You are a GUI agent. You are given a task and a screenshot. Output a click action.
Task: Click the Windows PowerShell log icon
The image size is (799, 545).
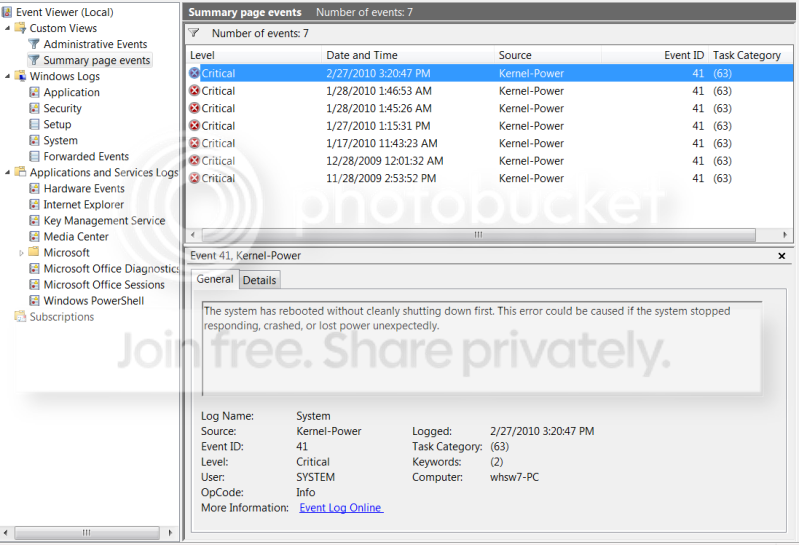point(34,301)
